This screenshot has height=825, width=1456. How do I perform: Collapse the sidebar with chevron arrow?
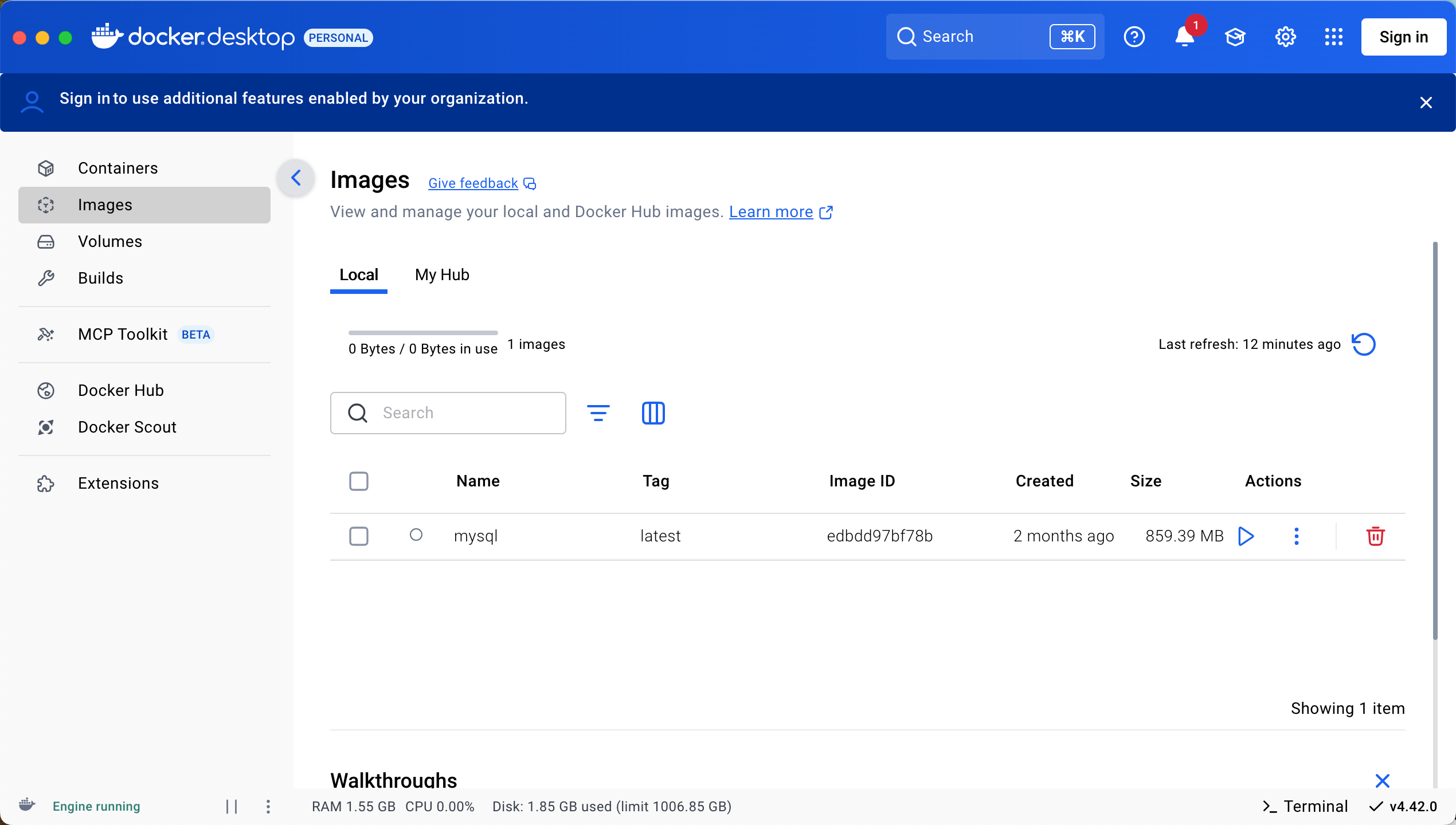pos(296,178)
